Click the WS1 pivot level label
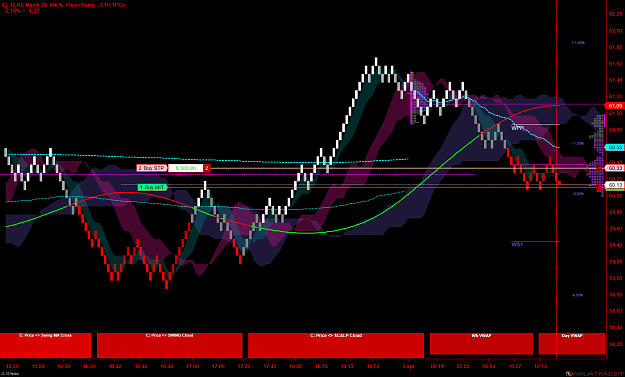The height and width of the screenshot is (377, 625). click(517, 244)
